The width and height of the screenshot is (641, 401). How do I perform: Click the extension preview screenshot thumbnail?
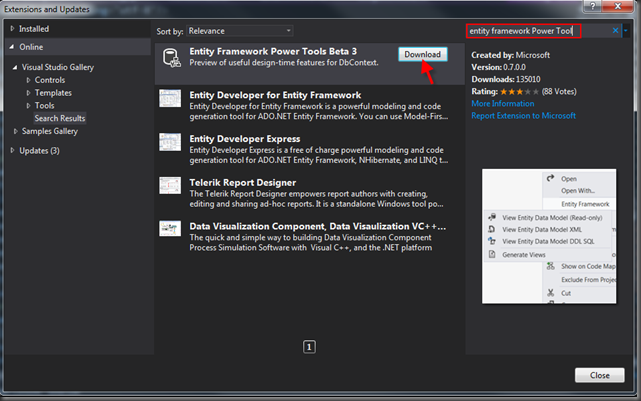(549, 236)
